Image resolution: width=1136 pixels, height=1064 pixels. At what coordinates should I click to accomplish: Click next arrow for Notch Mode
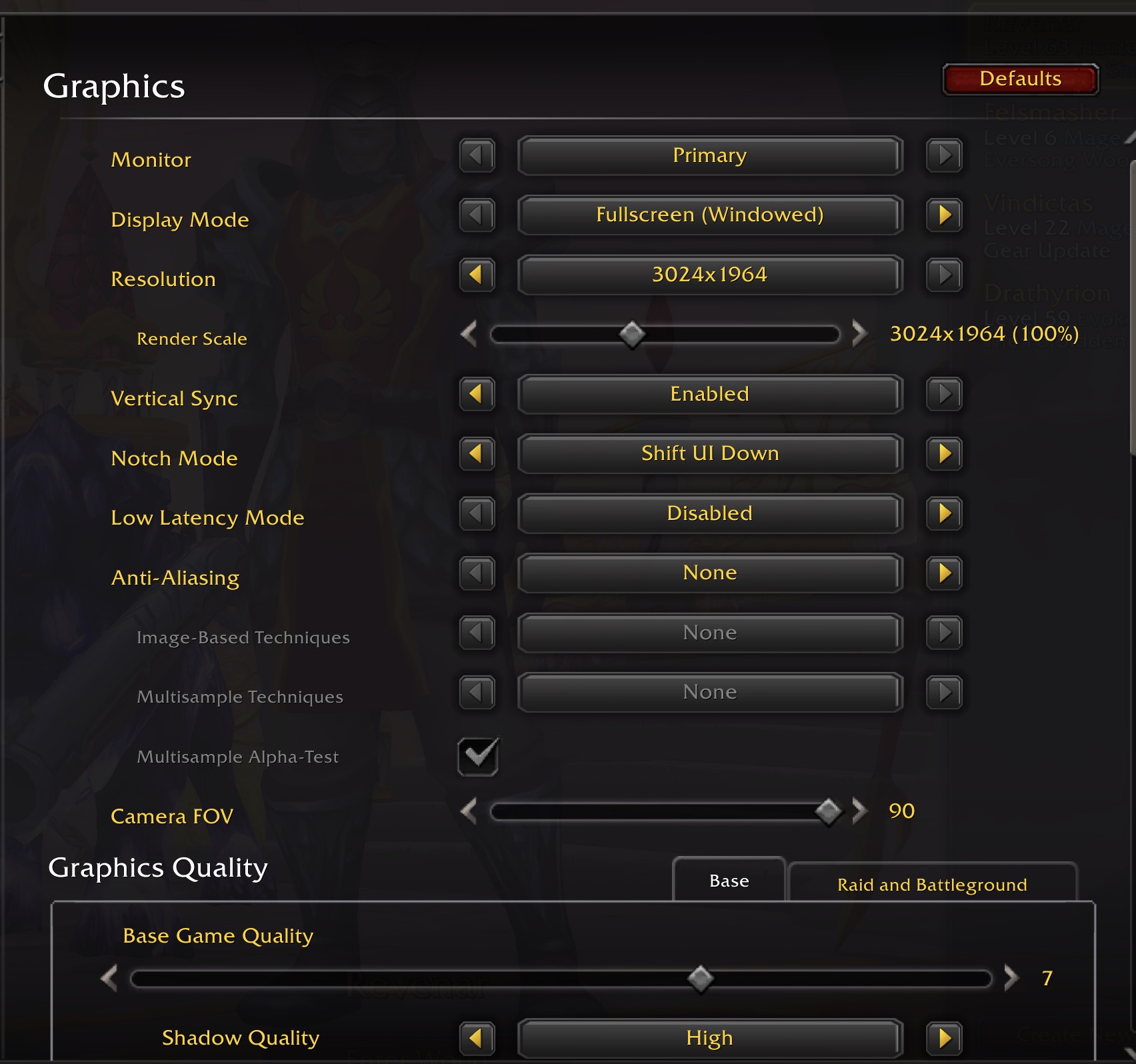944,453
